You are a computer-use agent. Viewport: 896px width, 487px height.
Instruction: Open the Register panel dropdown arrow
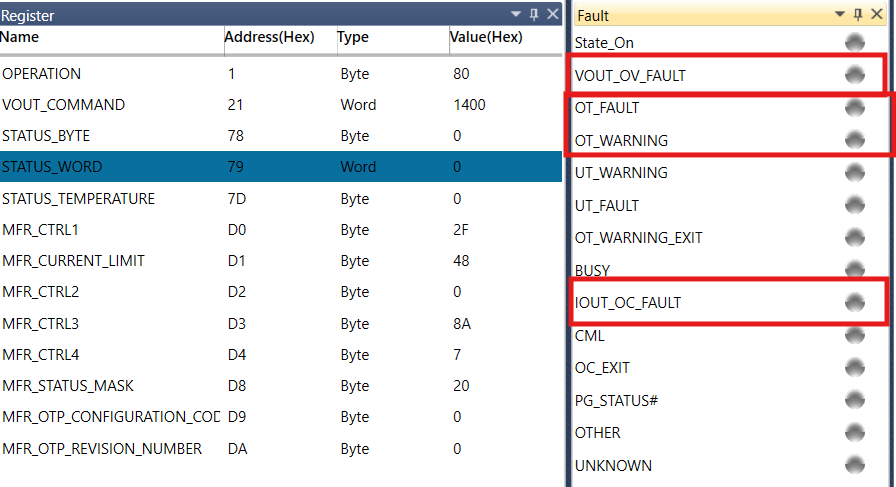point(516,14)
